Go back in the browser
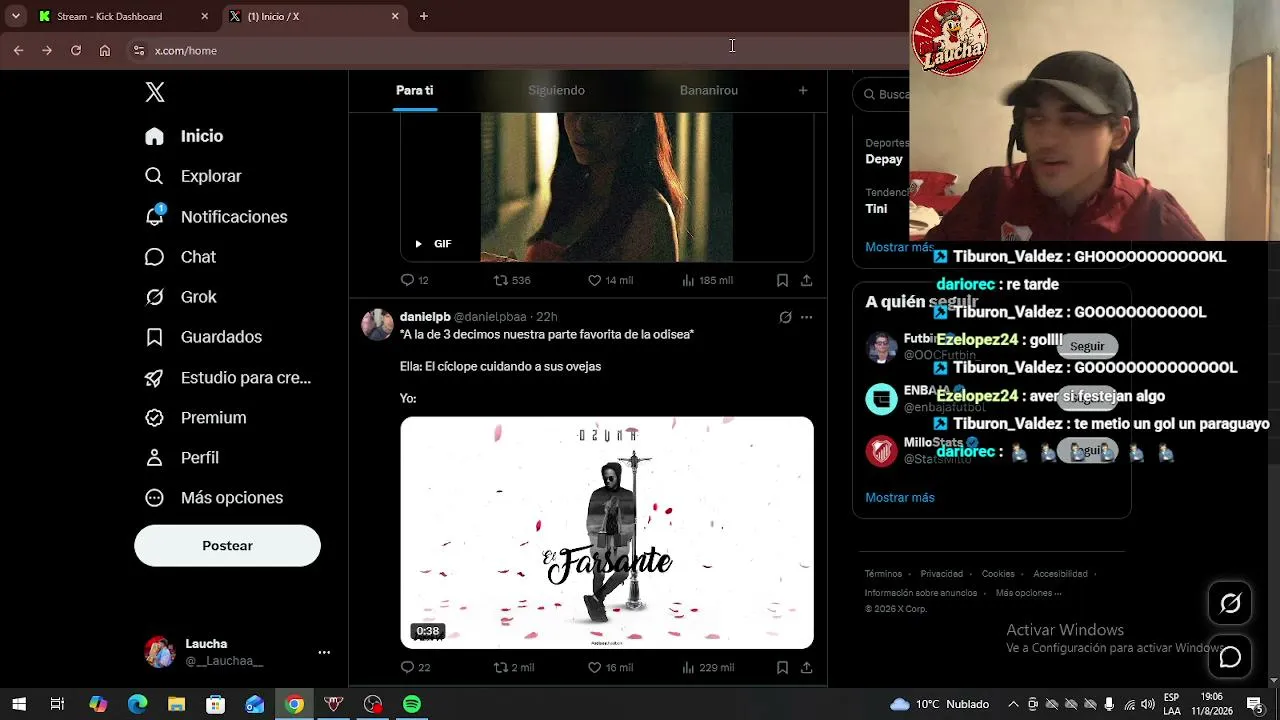1280x720 pixels. 18,50
